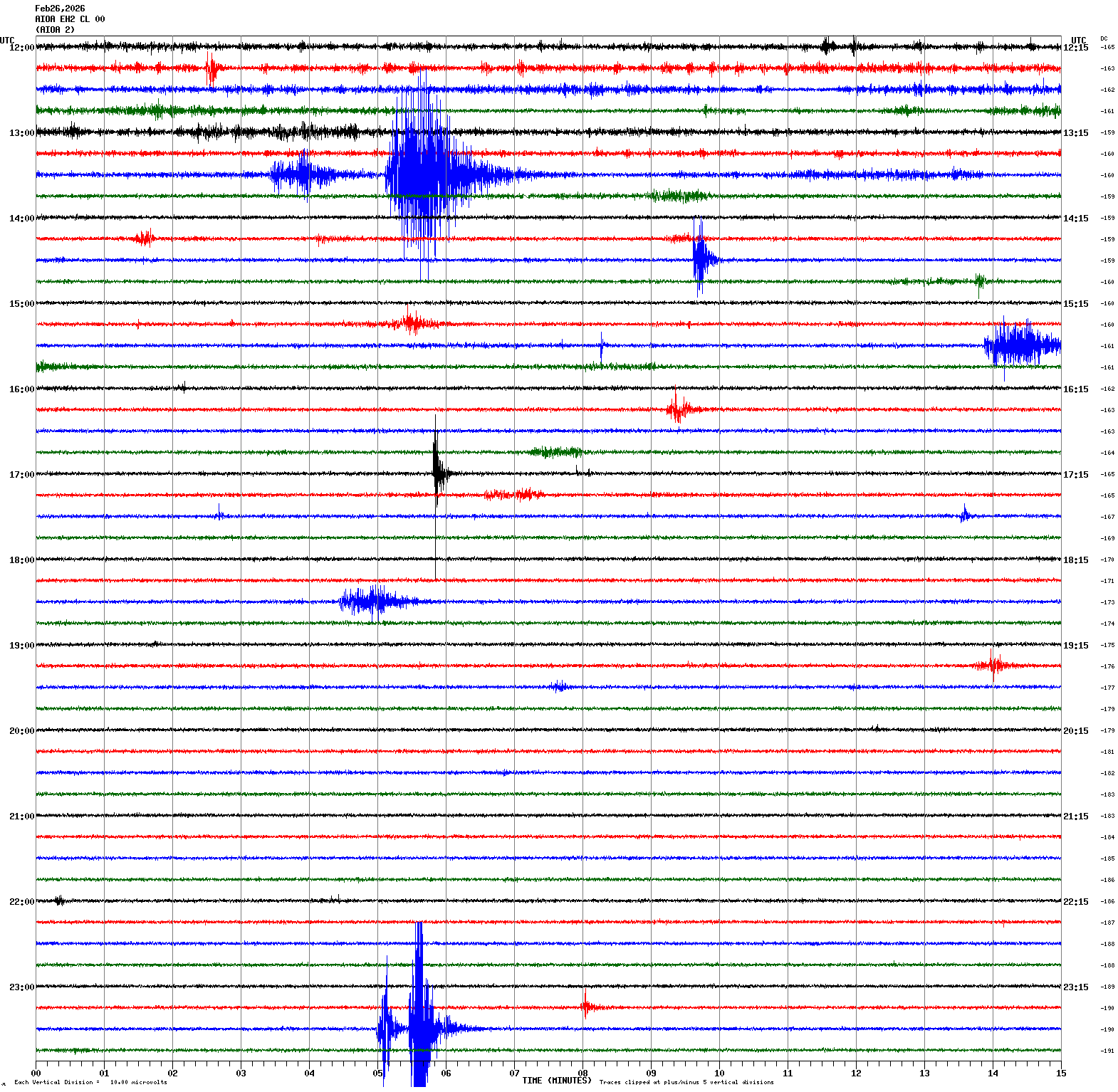Click the DC column header at top right
The image size is (1118, 1092).
(x=1104, y=38)
